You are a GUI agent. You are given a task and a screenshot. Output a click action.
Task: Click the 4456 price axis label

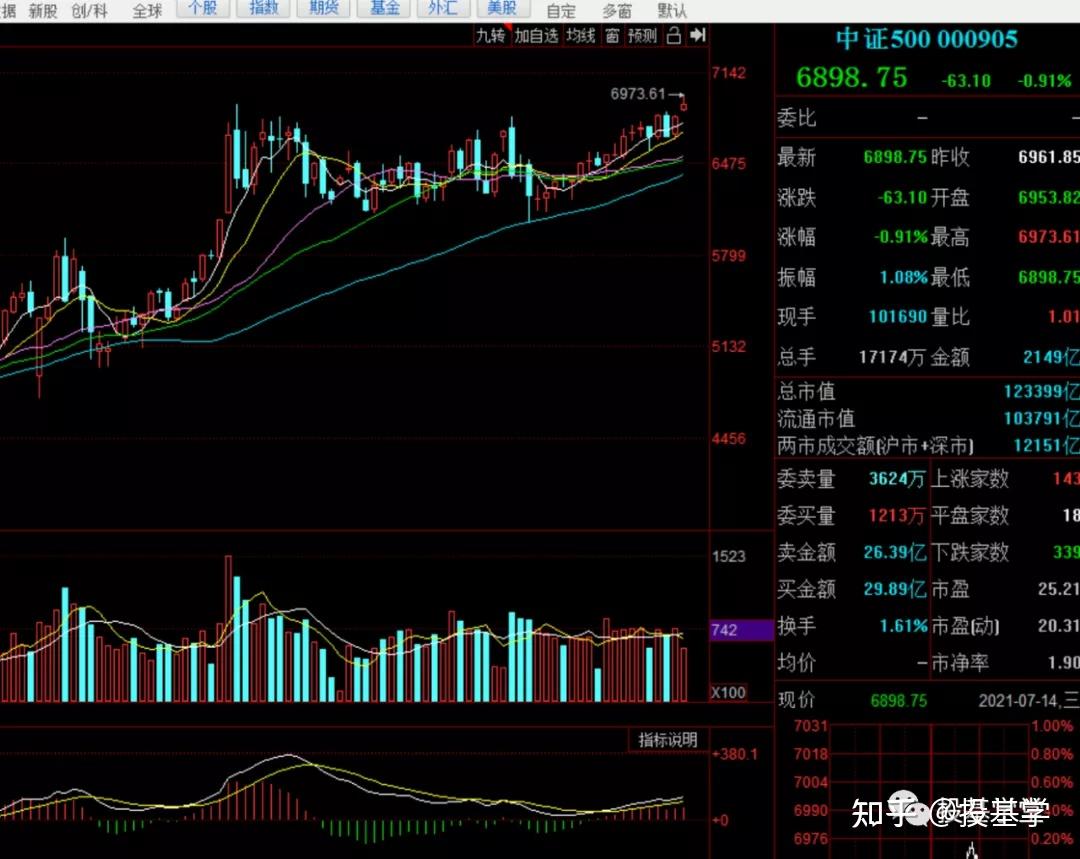pos(729,438)
